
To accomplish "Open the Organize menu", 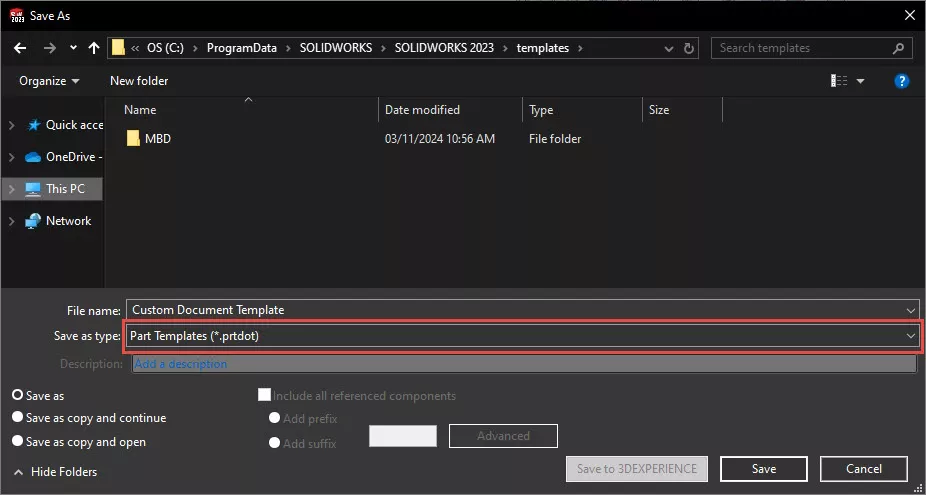I will pos(49,81).
